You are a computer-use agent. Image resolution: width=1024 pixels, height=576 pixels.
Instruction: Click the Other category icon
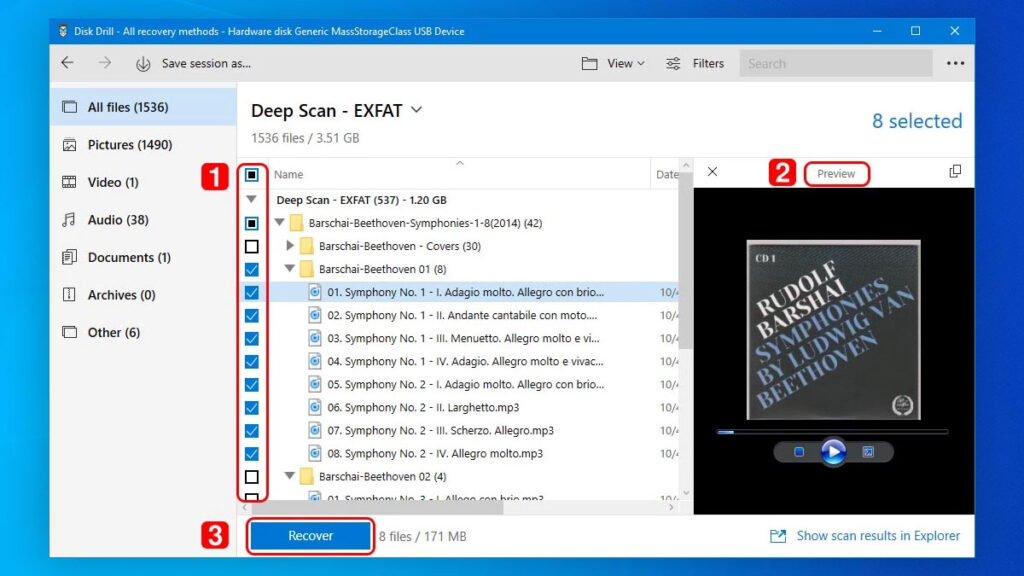(69, 332)
